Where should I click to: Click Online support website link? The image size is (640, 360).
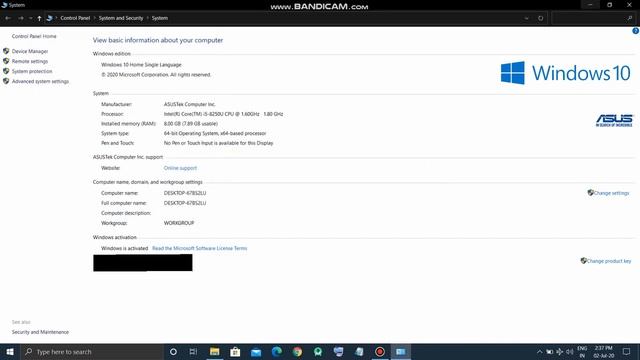coord(180,168)
